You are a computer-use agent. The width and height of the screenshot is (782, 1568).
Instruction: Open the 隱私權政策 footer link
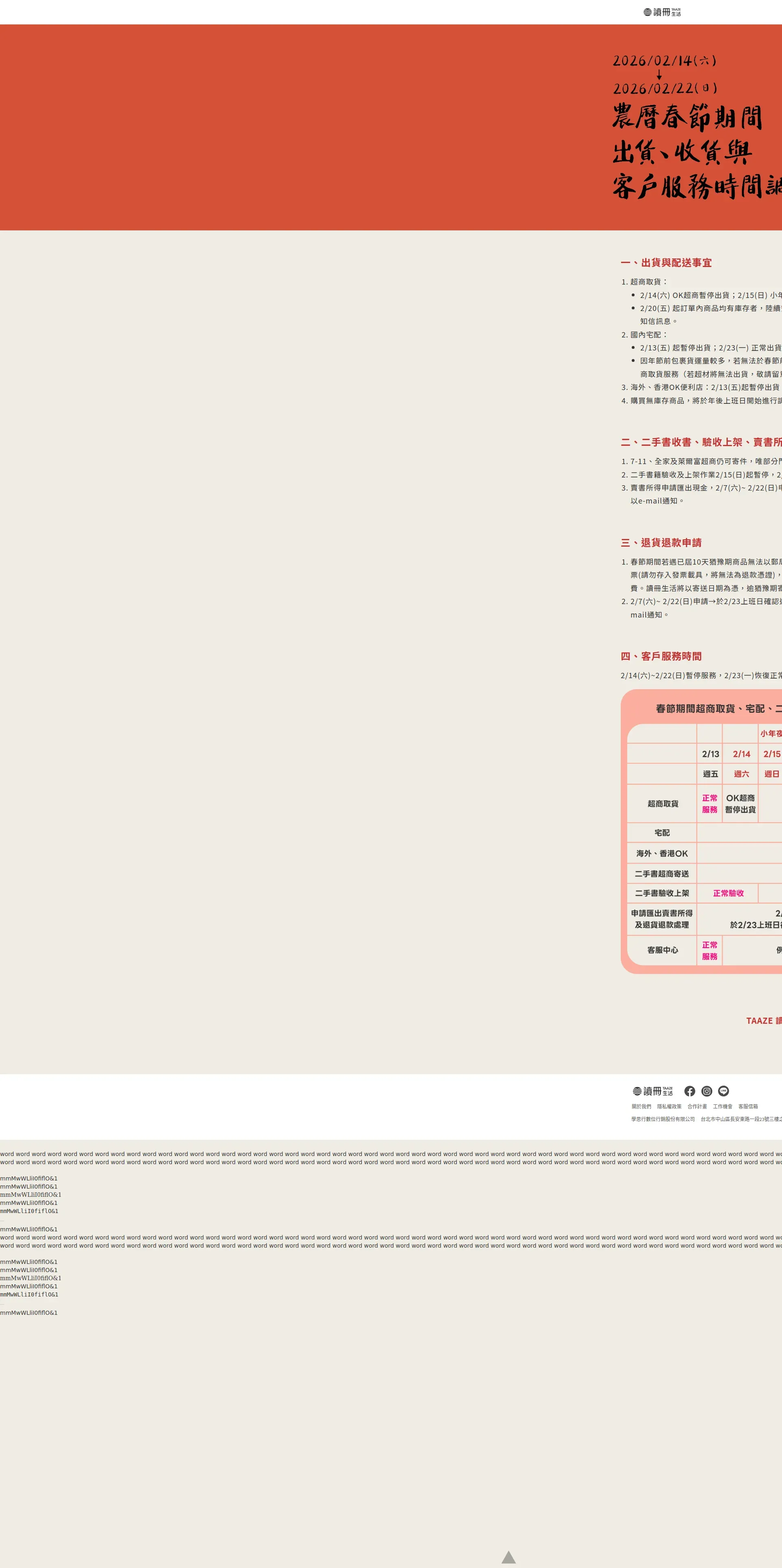point(669,1107)
